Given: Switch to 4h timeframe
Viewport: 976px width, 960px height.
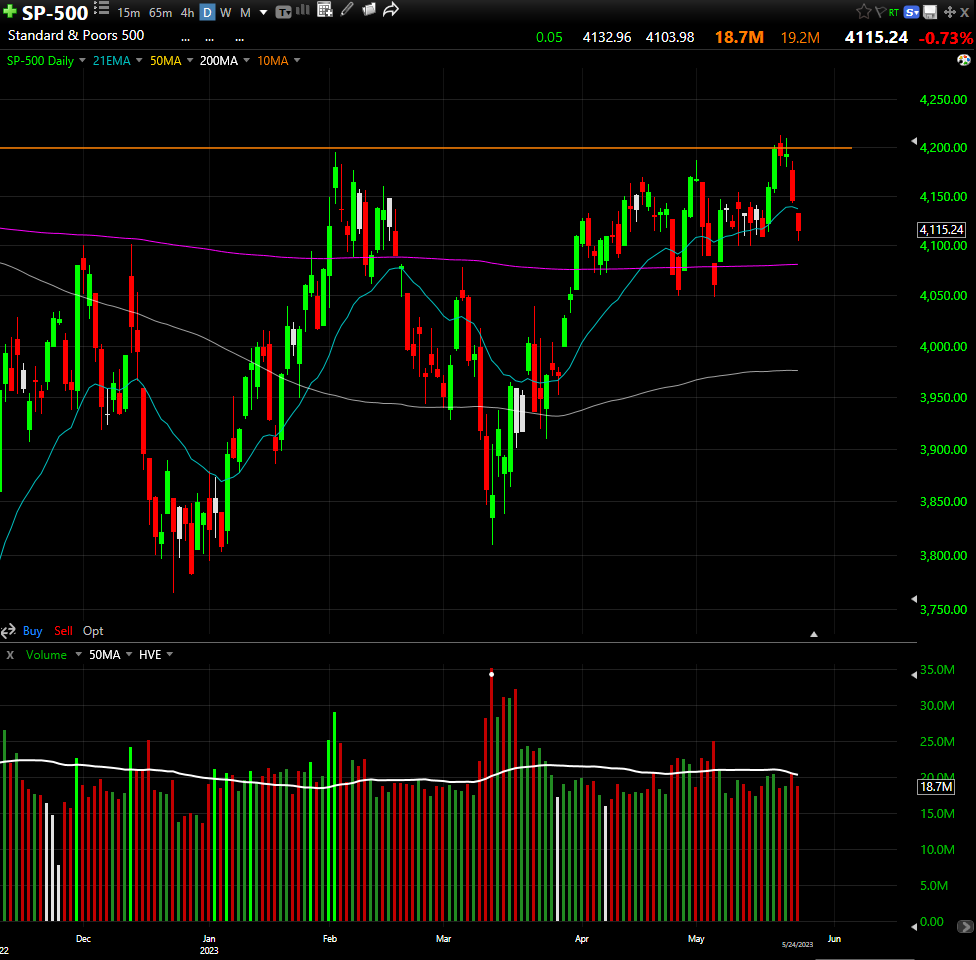Looking at the screenshot, I should click(x=187, y=12).
